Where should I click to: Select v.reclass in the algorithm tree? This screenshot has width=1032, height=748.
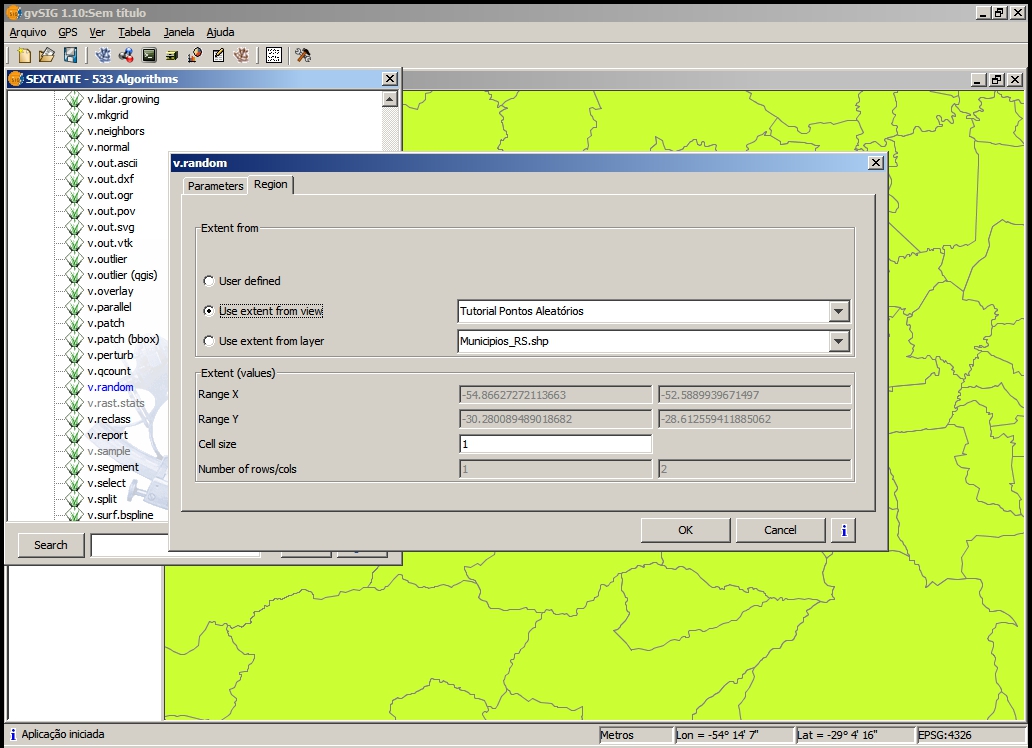pyautogui.click(x=108, y=419)
